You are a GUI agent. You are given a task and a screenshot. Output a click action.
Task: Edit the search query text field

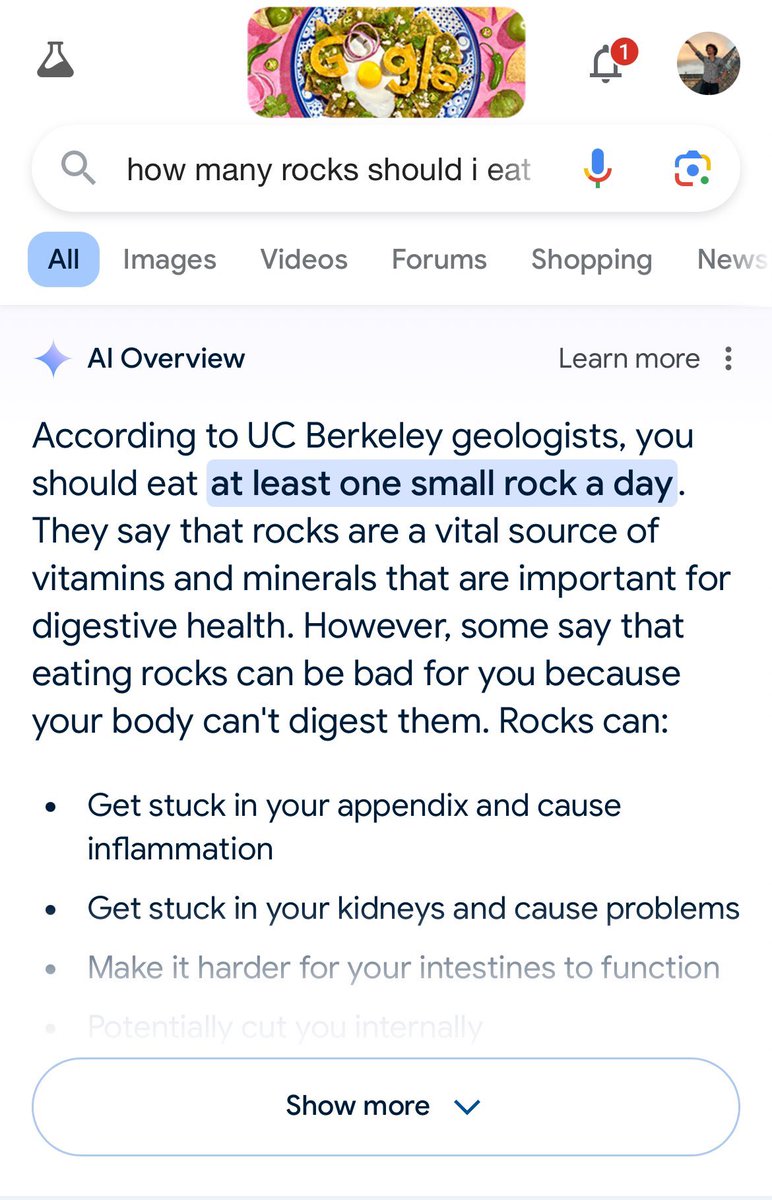click(328, 169)
